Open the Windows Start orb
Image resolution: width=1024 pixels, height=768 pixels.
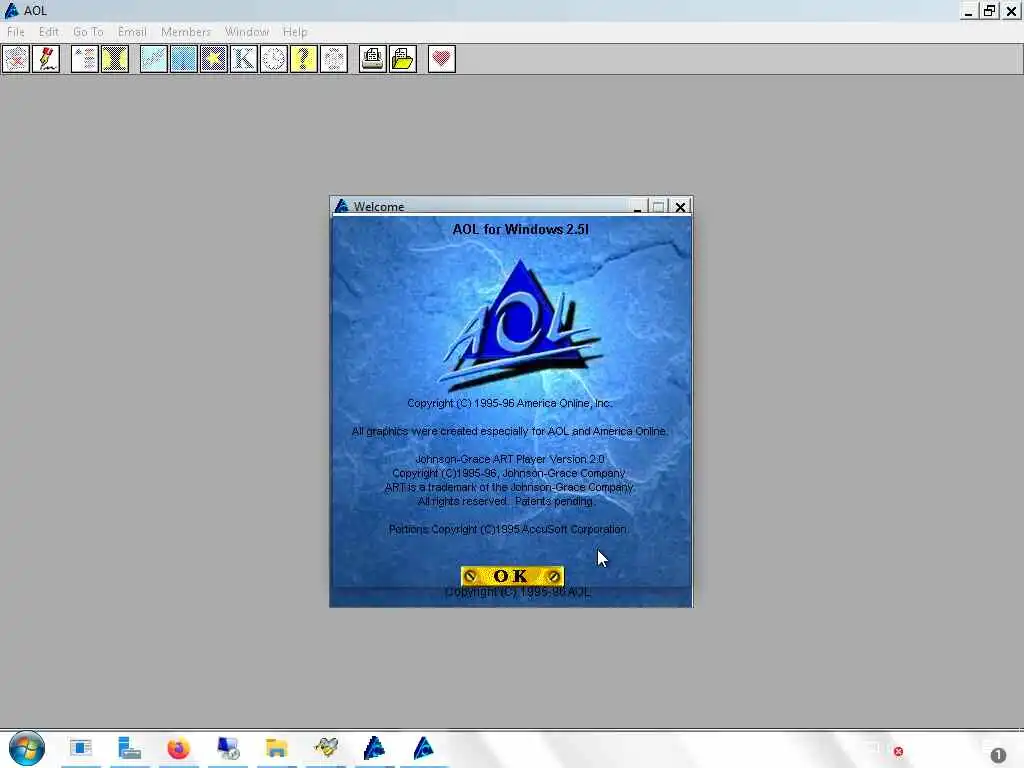pos(27,748)
